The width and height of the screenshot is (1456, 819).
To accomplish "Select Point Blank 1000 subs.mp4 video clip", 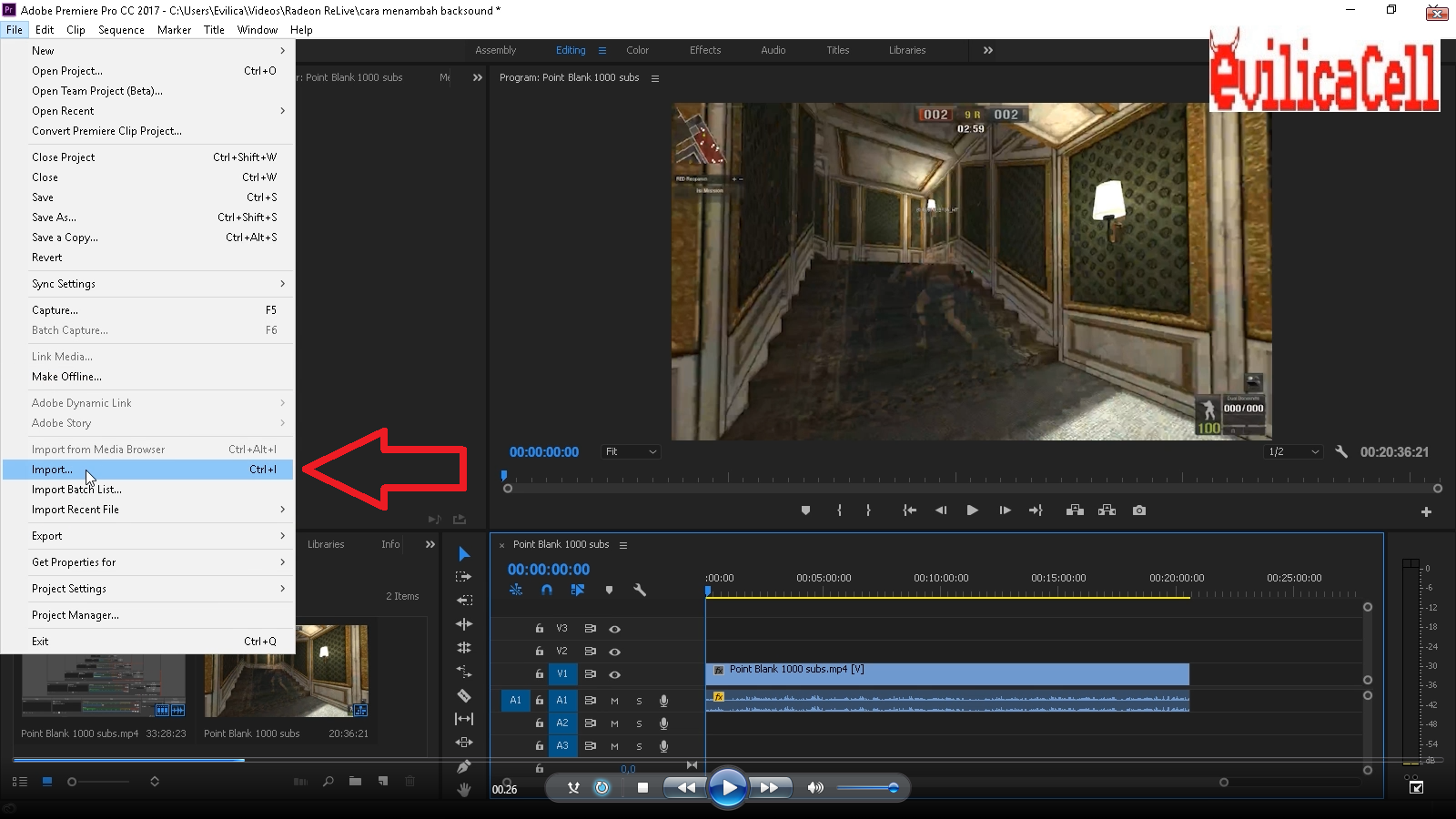I will 947,674.
